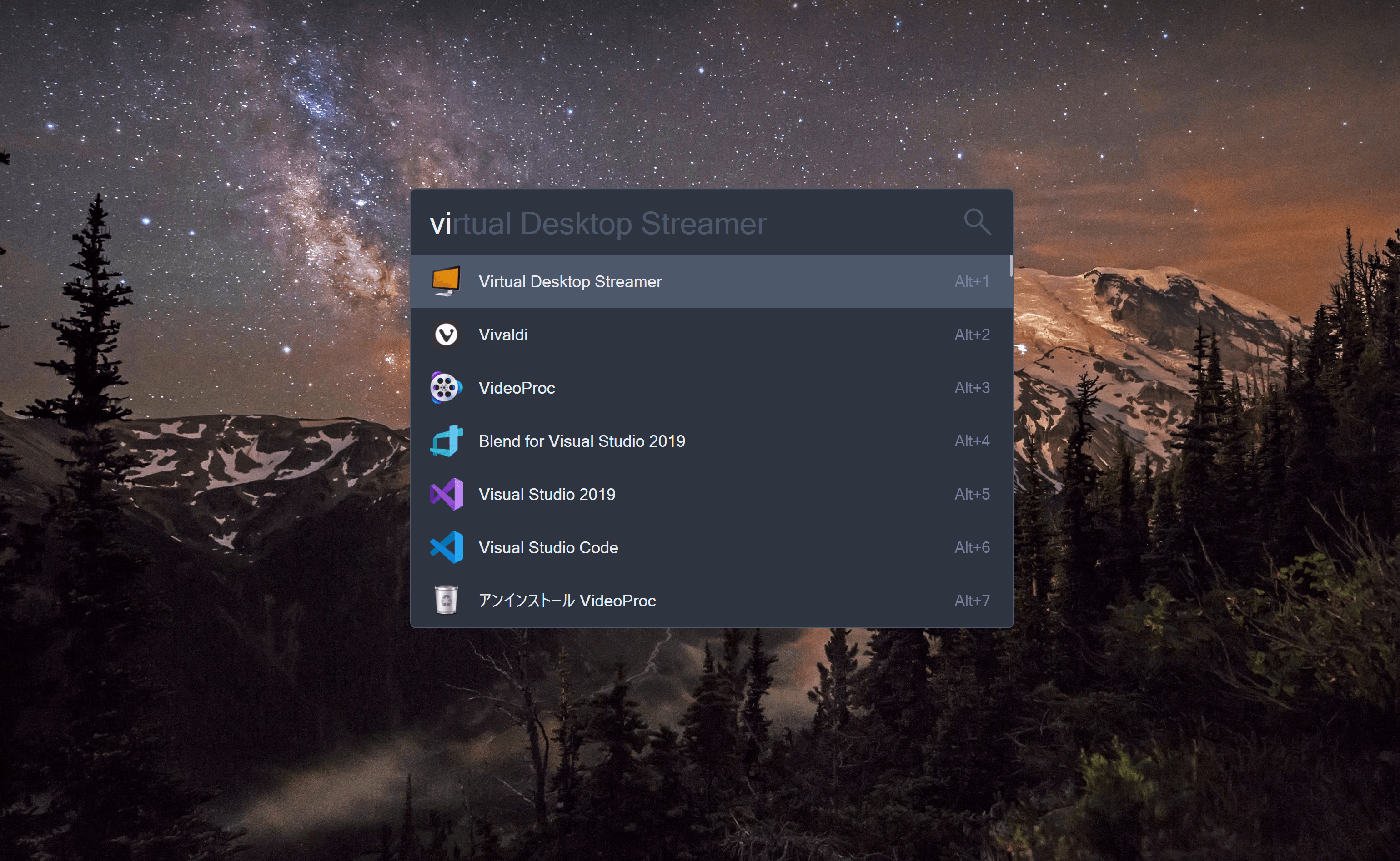The width and height of the screenshot is (1400, 861).
Task: Click the Alt+5 shortcut label
Action: pos(972,494)
